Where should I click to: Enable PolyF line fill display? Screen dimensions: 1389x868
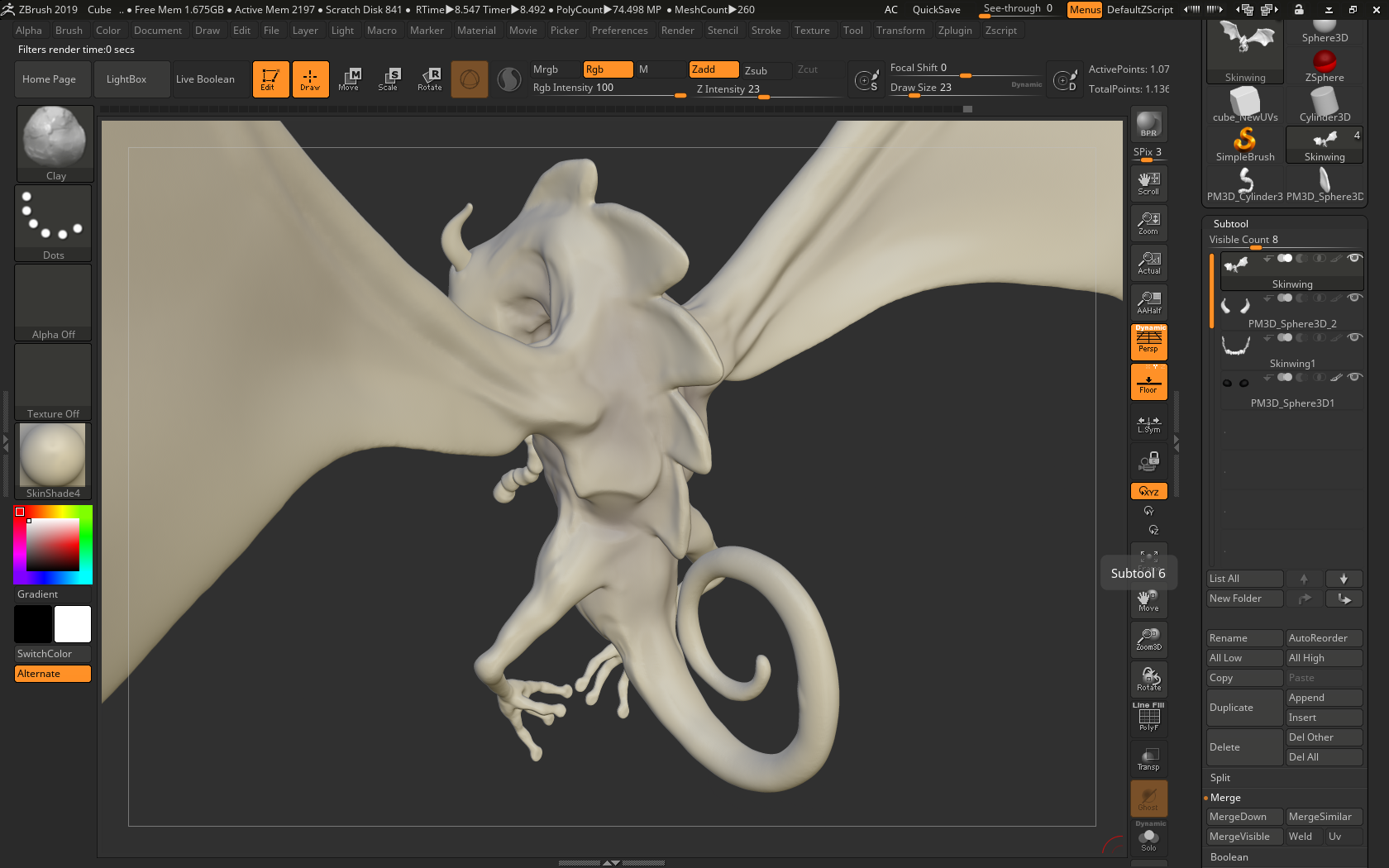(x=1148, y=718)
